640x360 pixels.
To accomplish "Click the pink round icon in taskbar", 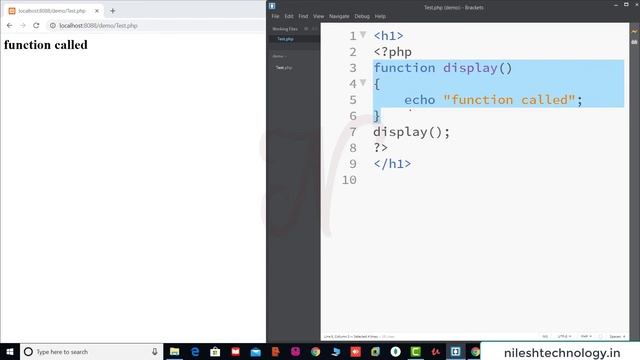I will click(296, 352).
